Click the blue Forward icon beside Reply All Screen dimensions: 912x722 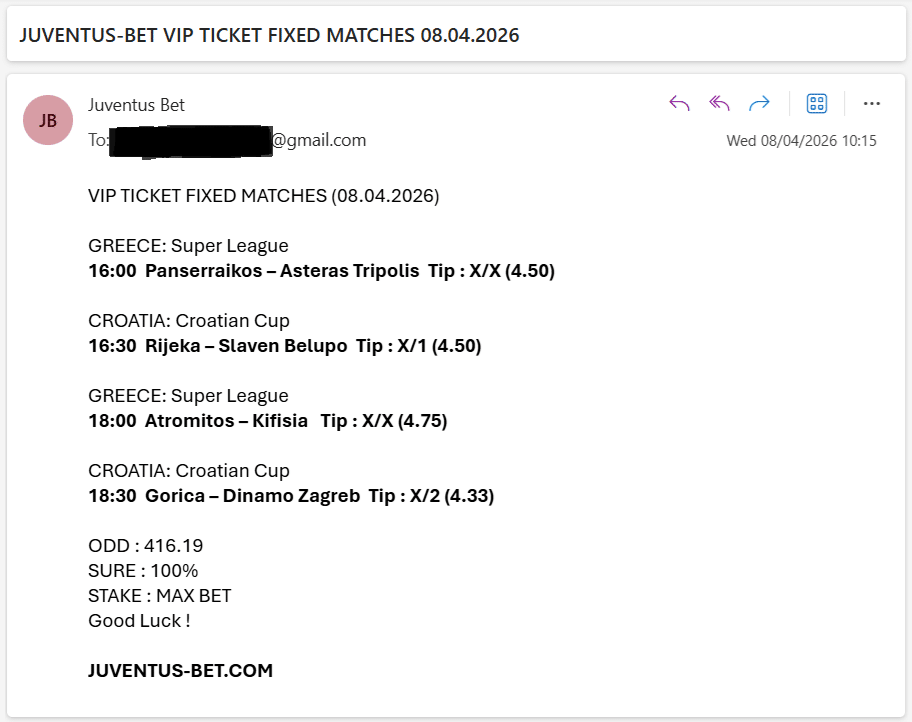coord(759,102)
